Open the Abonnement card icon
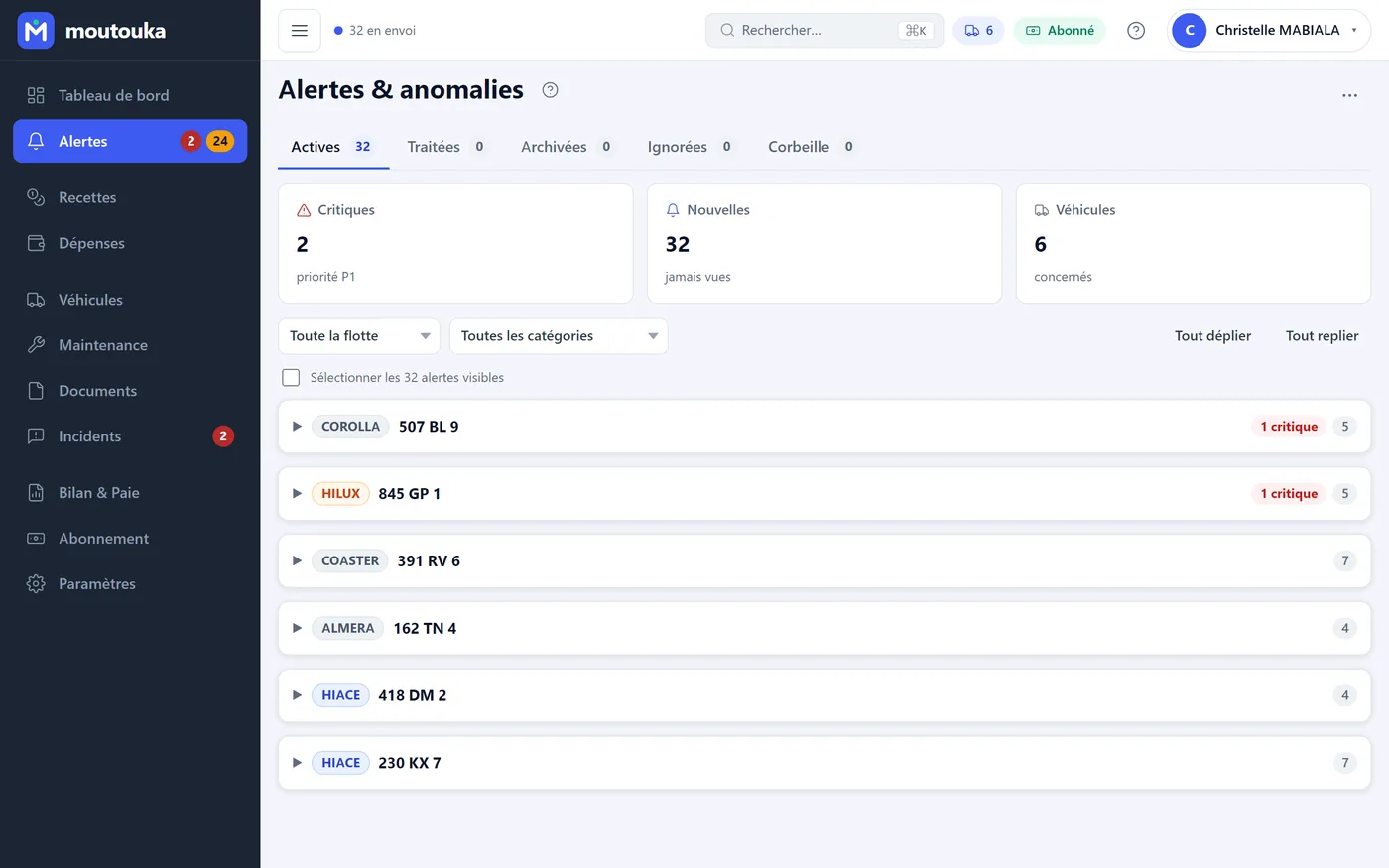1389x868 pixels. 36,539
